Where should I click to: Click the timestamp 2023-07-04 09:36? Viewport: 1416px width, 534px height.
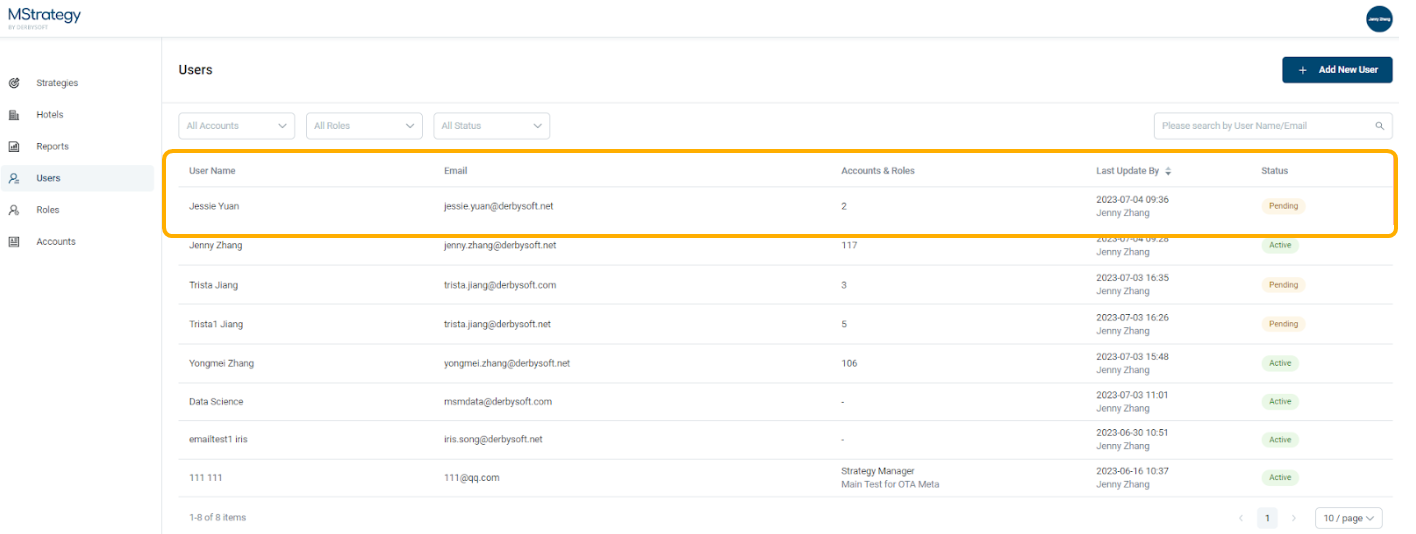click(x=1132, y=199)
